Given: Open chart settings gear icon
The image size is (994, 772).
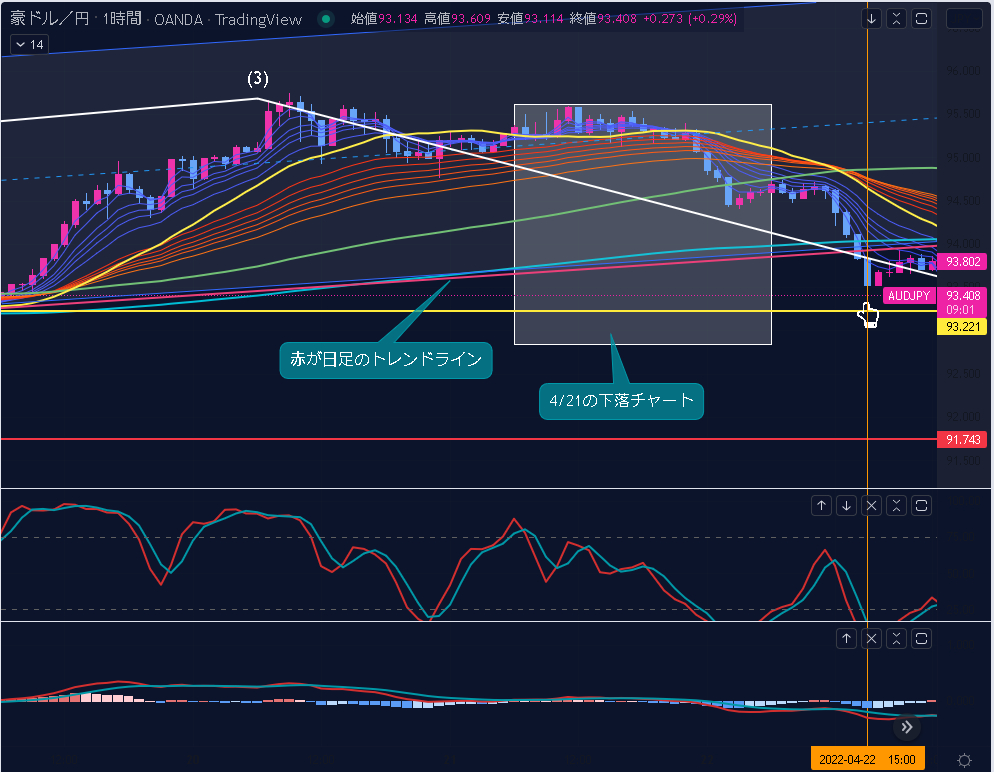Looking at the screenshot, I should 964,760.
